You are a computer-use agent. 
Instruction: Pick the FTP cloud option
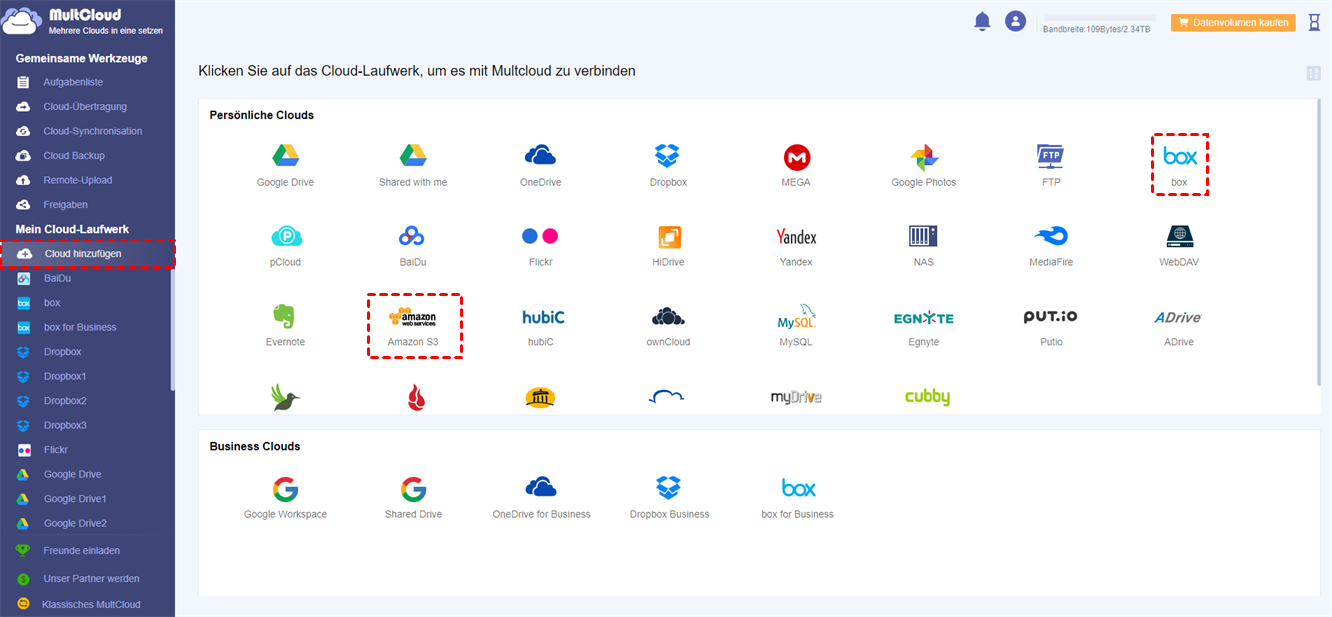(x=1050, y=165)
